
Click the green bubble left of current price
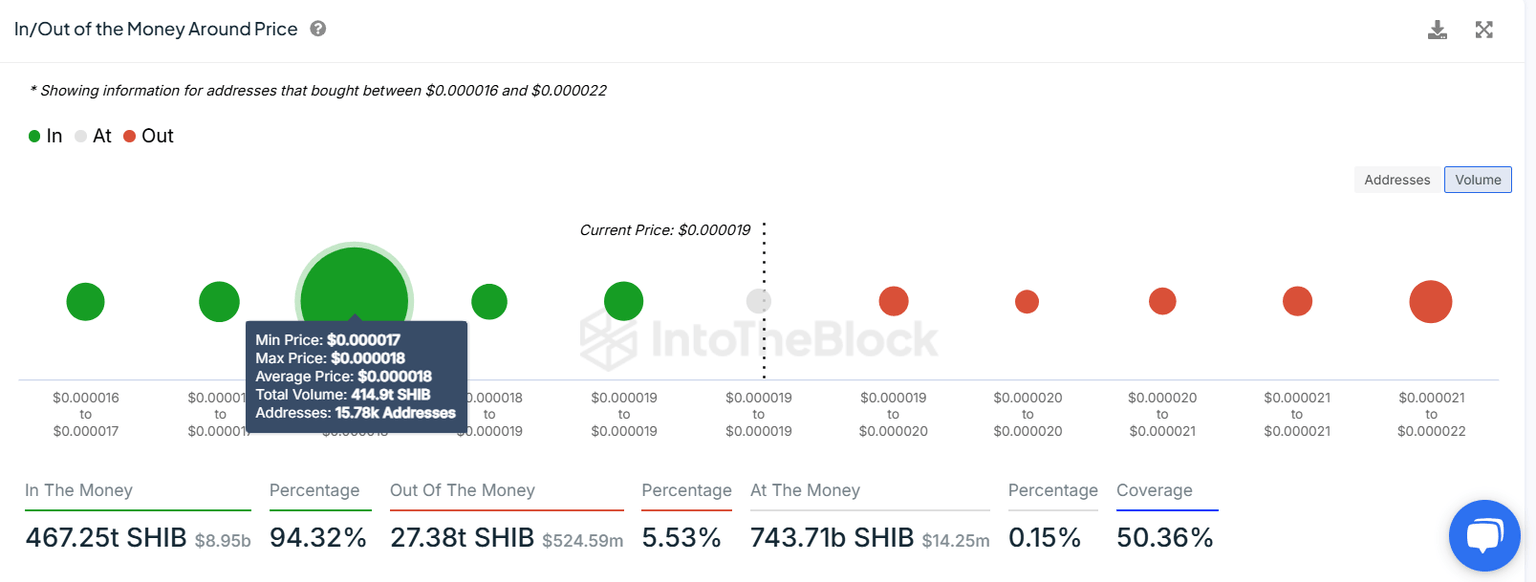click(623, 301)
